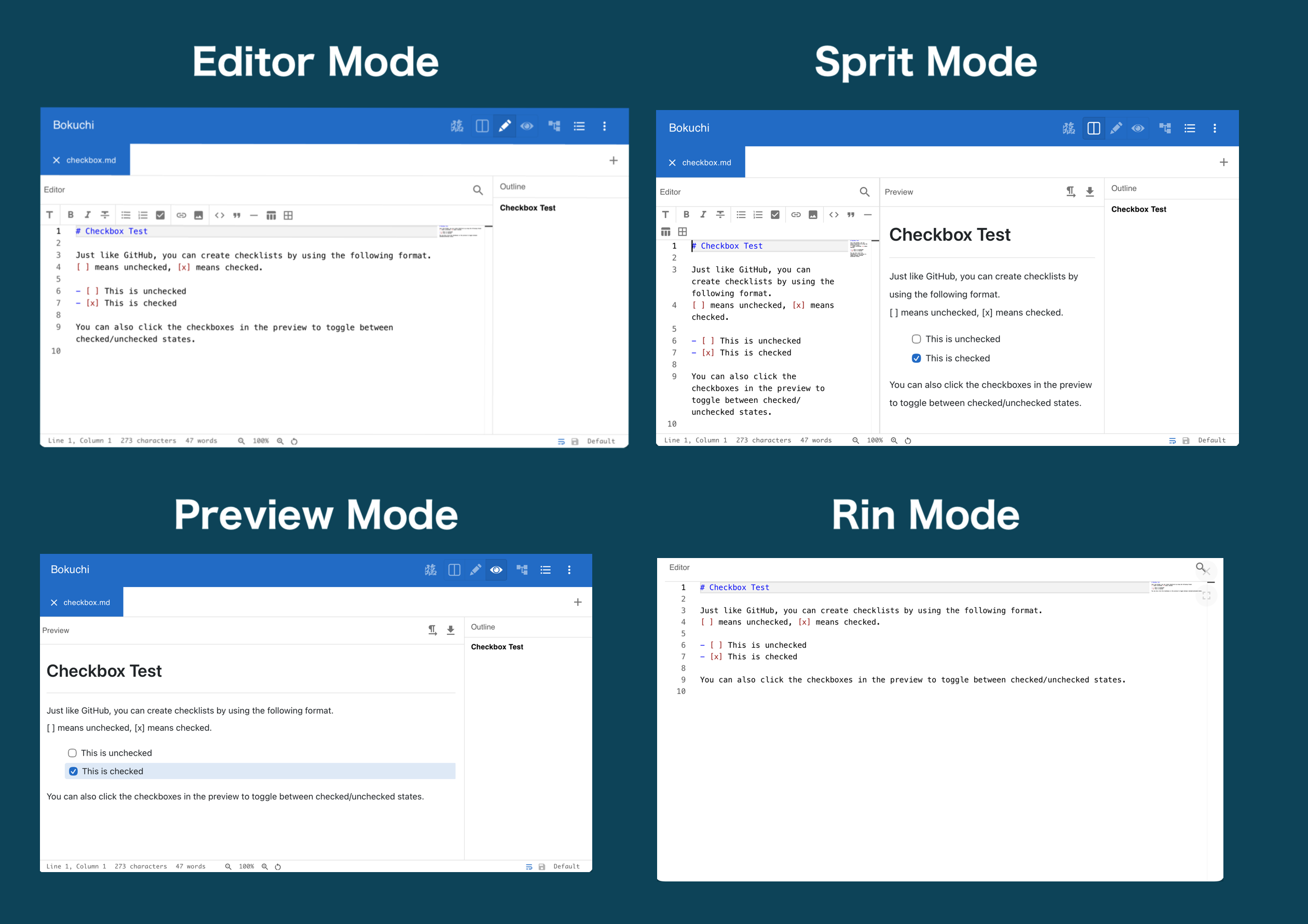The image size is (1308, 924).
Task: Click fullscreen icon in Rin Mode editor
Action: [1207, 596]
